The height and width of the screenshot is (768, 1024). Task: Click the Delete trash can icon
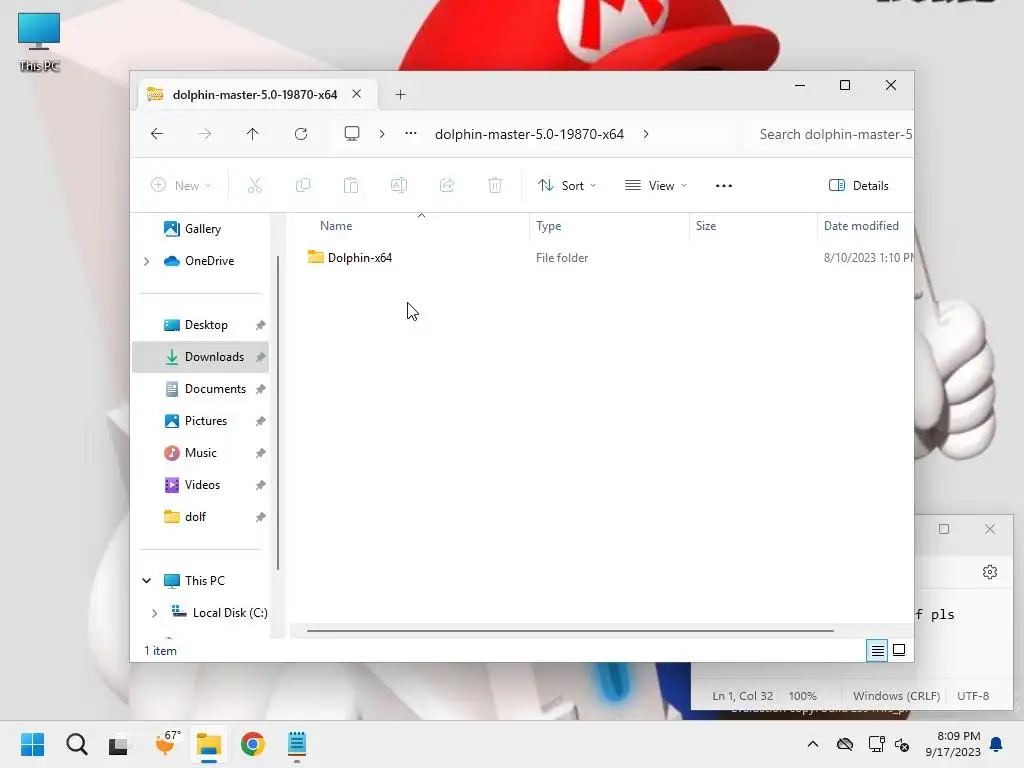[495, 185]
